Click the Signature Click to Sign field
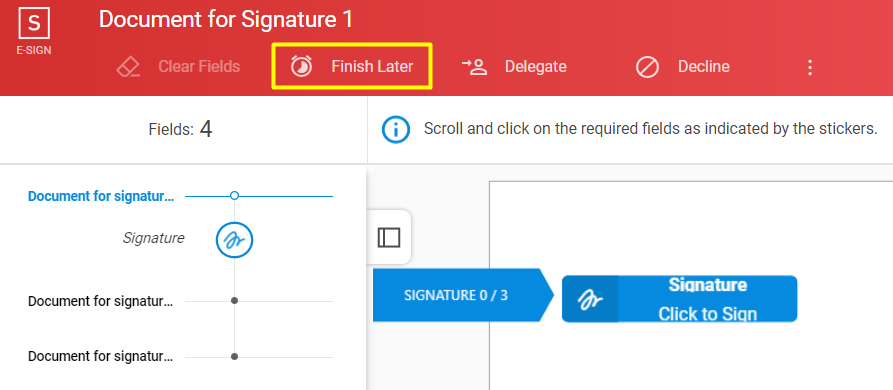 679,299
